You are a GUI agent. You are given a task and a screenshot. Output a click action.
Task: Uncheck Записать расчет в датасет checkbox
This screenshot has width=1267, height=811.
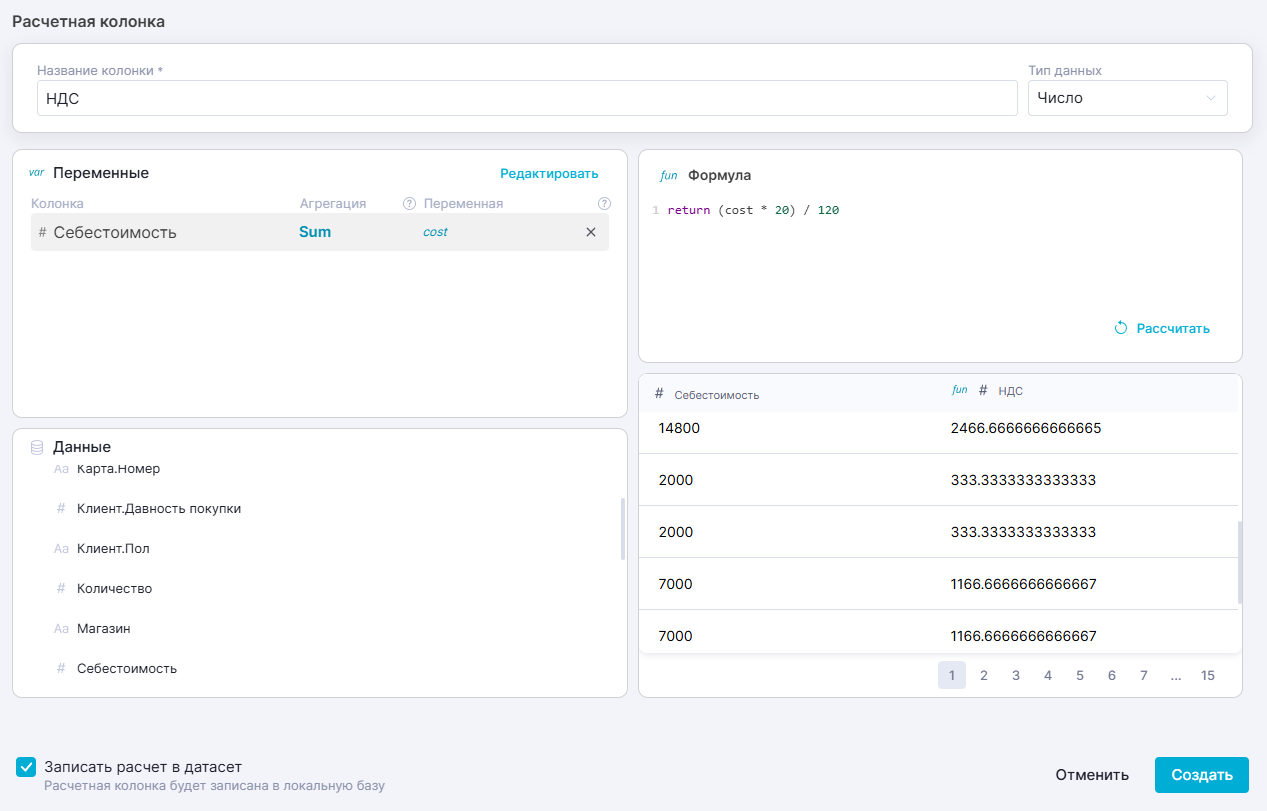click(26, 767)
